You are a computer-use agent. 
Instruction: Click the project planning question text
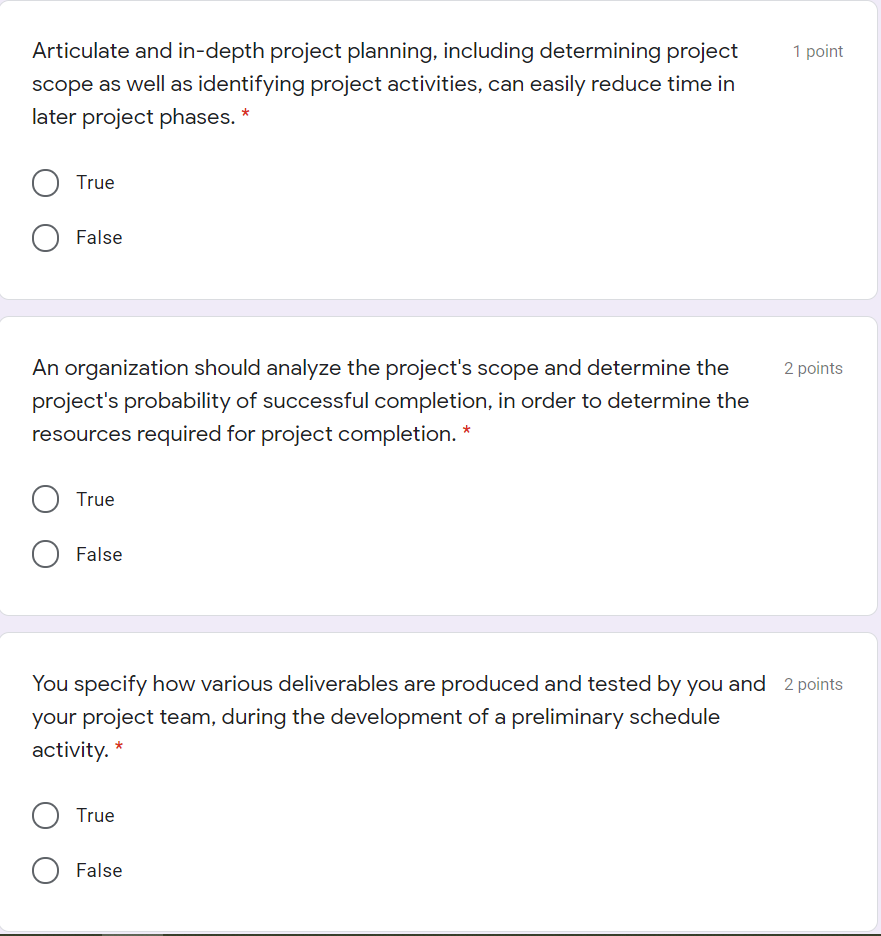pyautogui.click(x=384, y=83)
